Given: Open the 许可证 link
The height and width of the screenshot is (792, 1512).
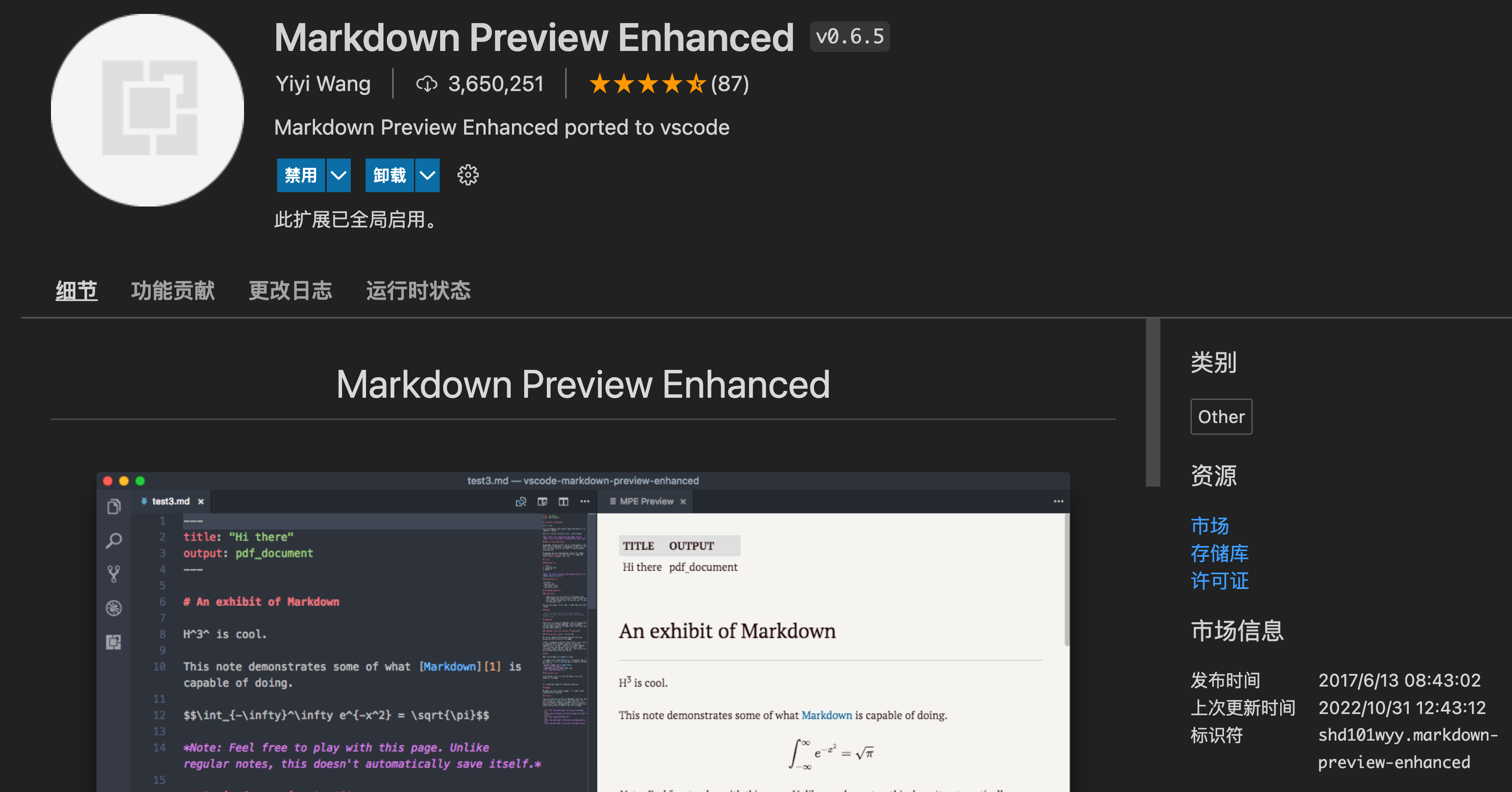Looking at the screenshot, I should [1219, 581].
